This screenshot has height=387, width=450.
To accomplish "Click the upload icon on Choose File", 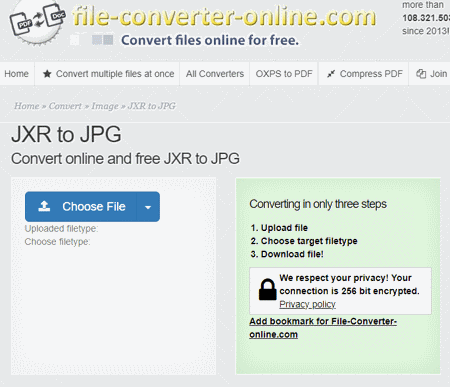I will tap(44, 206).
